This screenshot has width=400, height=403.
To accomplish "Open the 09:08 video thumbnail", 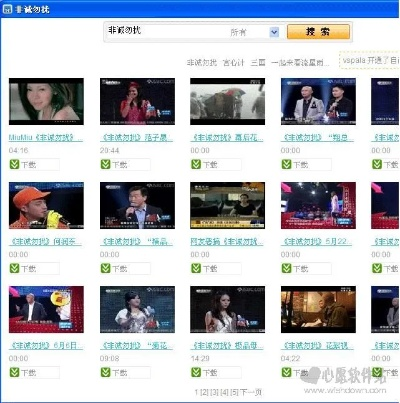I will [137, 310].
